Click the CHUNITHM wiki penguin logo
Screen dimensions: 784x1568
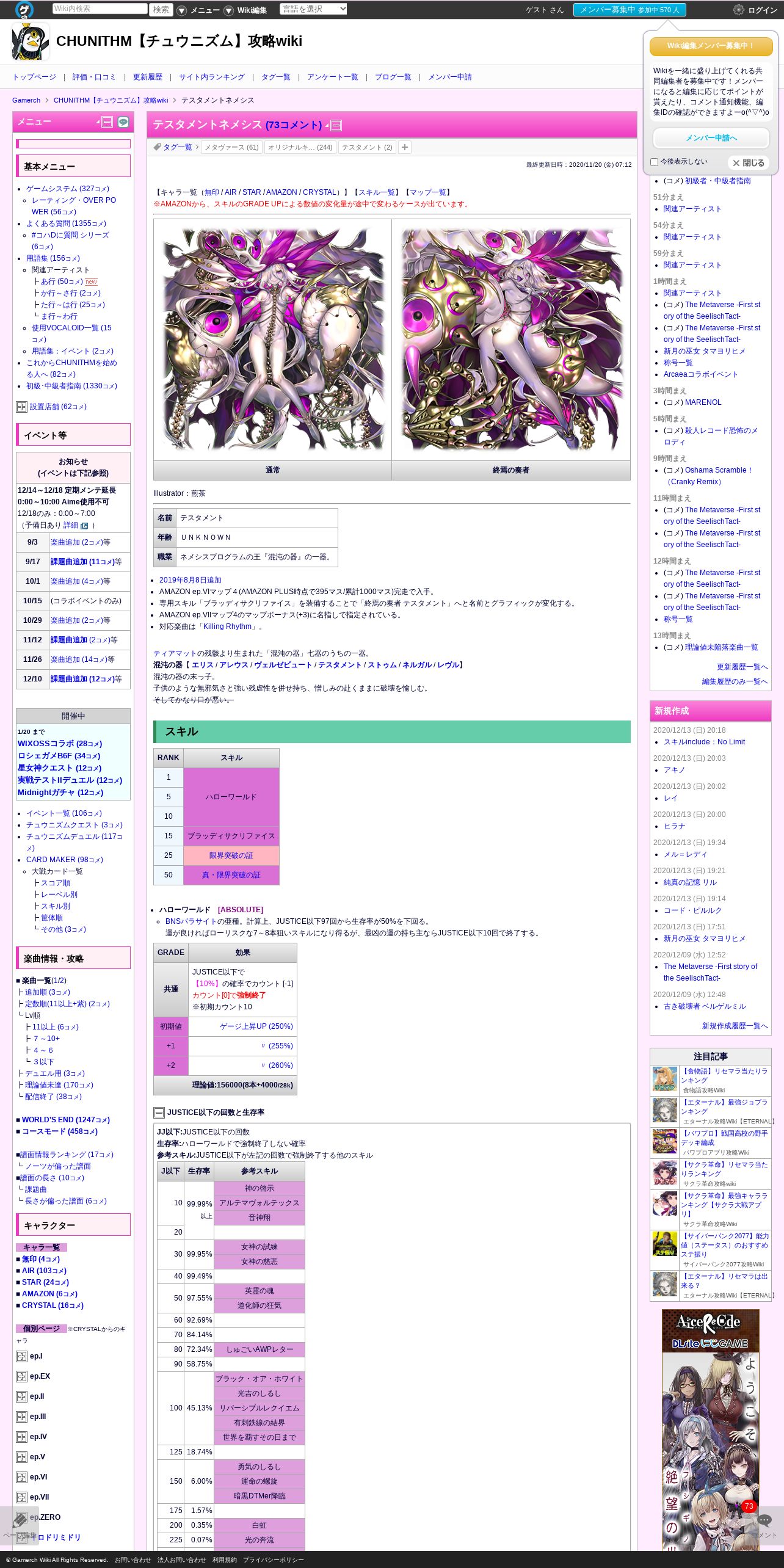31,42
